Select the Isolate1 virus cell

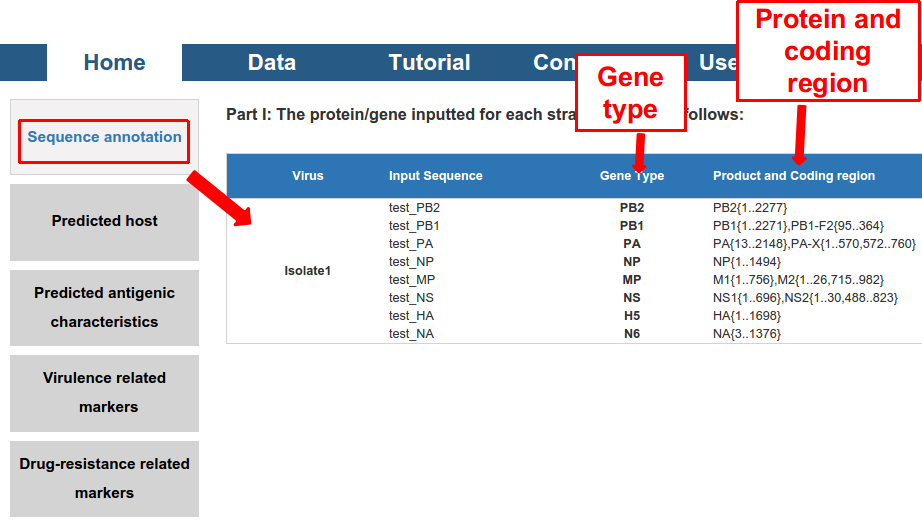(x=307, y=271)
